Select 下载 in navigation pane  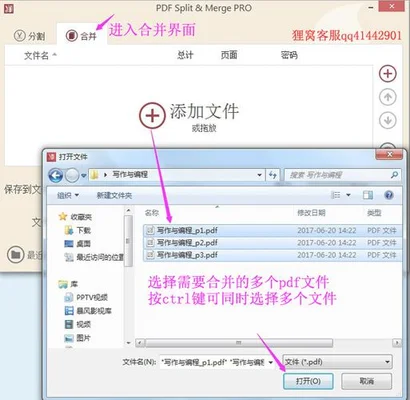(78, 230)
